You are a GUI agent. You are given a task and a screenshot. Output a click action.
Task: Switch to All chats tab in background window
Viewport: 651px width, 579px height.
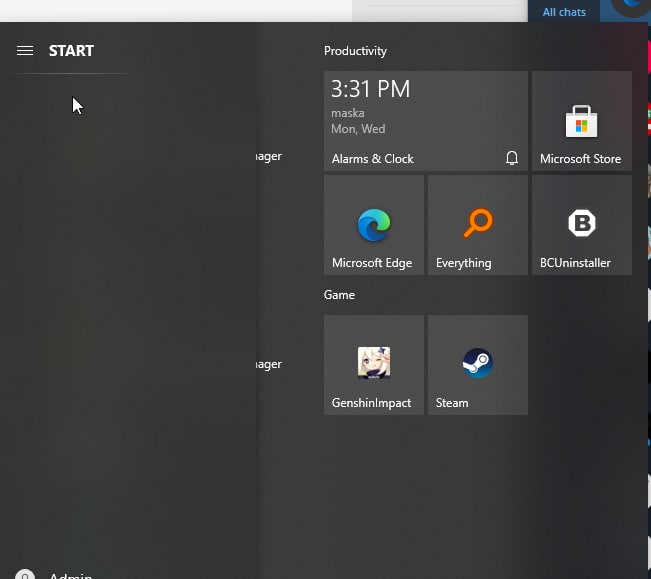[564, 12]
